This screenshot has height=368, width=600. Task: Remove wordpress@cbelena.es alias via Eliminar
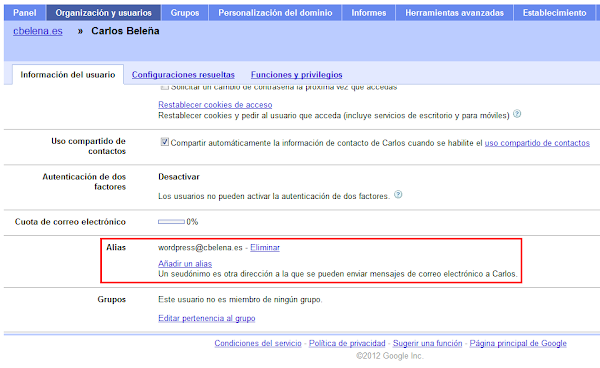coord(265,248)
